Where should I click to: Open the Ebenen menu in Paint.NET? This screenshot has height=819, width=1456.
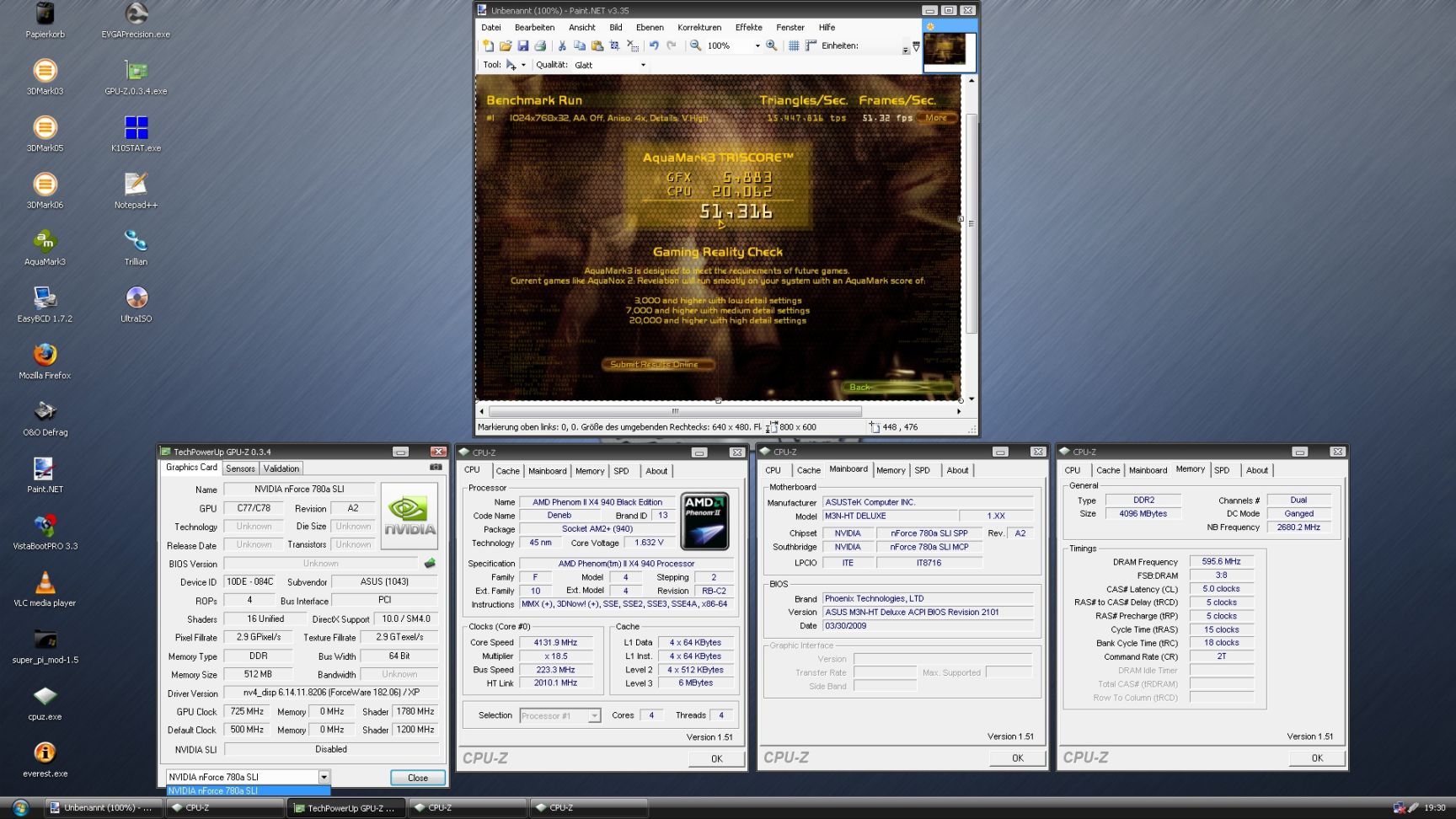(650, 27)
